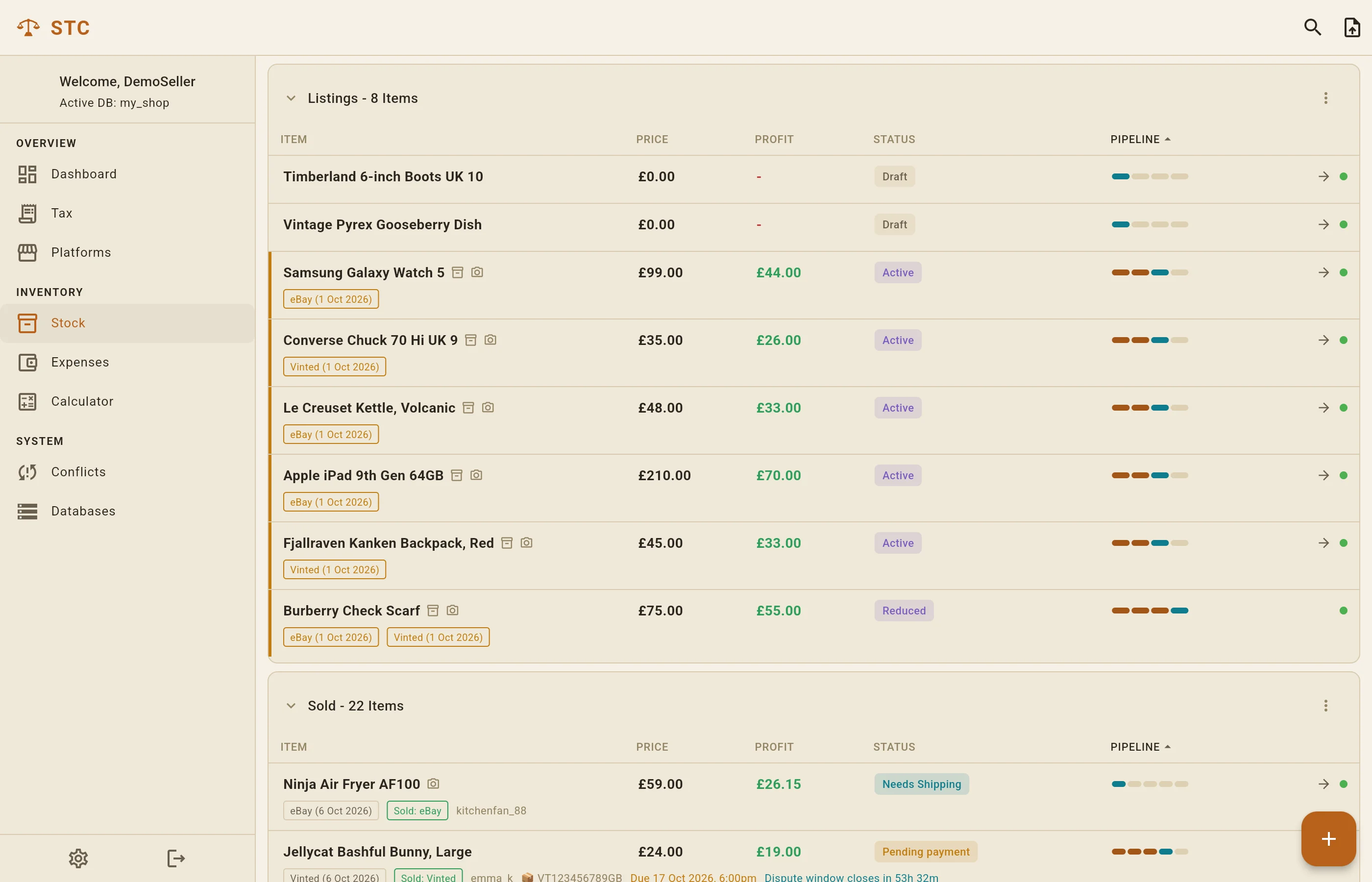Click camera icon beside Samsung Galaxy Watch 5
The height and width of the screenshot is (882, 1372).
(477, 272)
